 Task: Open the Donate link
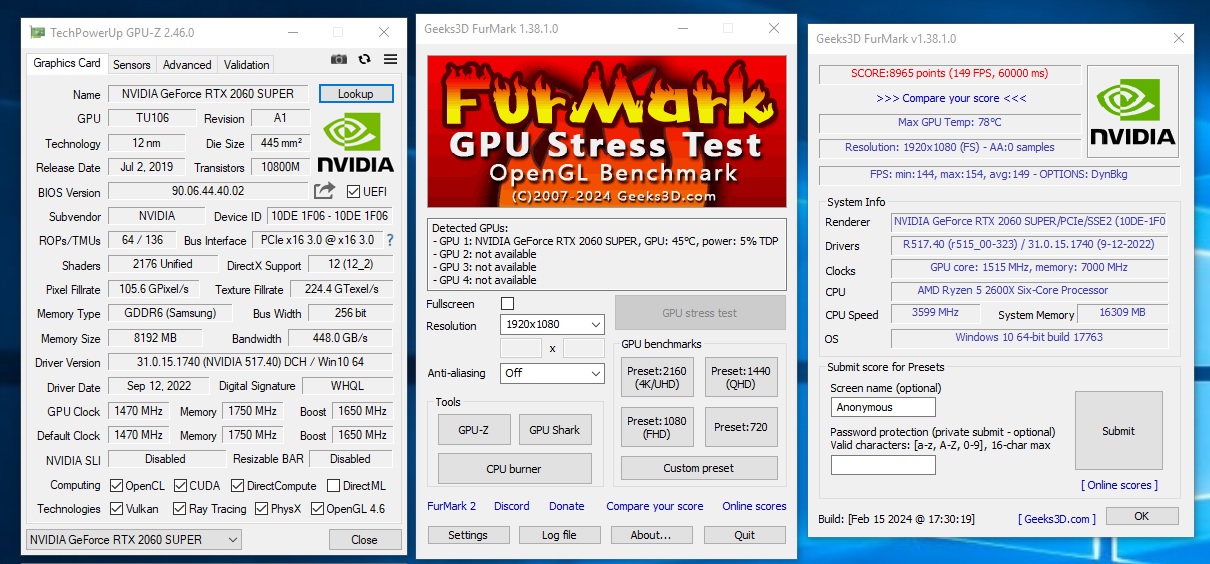point(567,506)
